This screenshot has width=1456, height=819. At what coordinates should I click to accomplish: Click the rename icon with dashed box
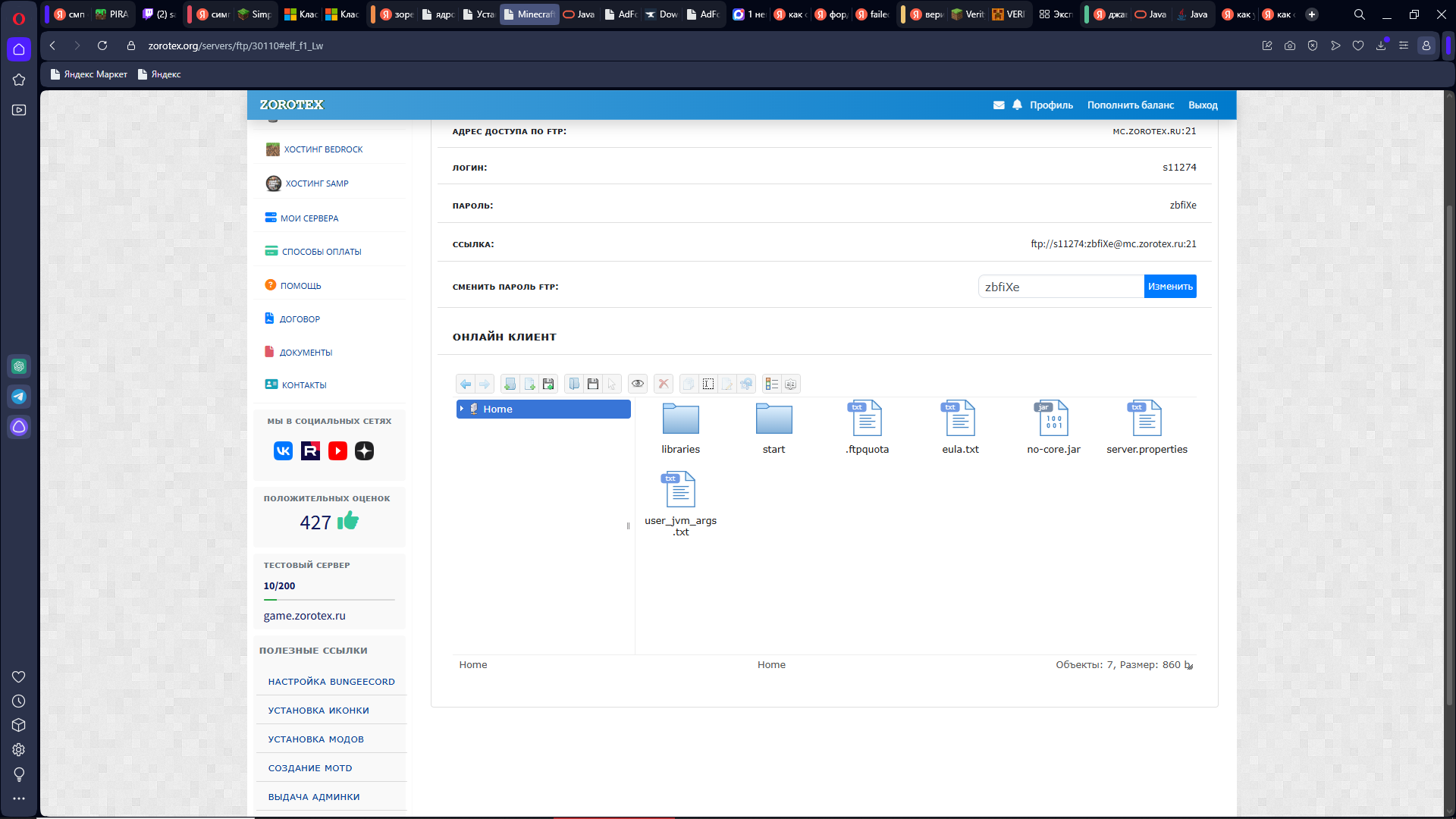(708, 384)
